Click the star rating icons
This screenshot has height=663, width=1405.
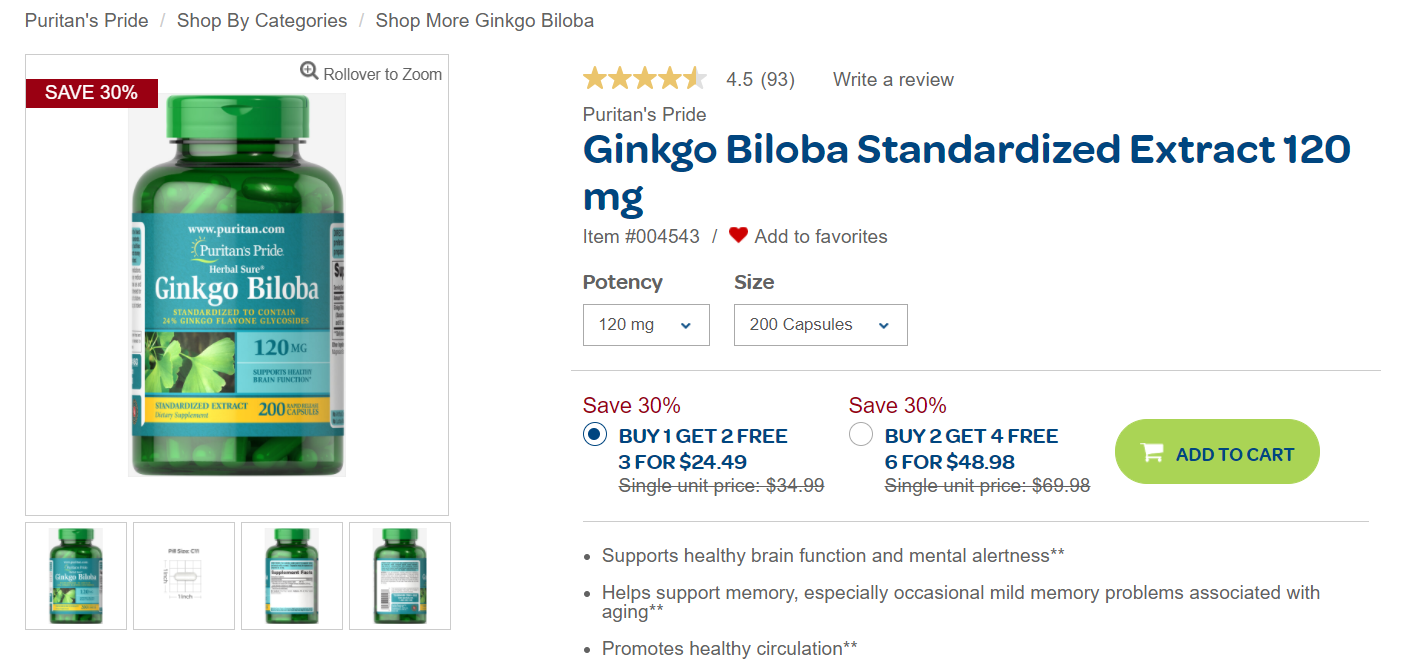click(644, 79)
